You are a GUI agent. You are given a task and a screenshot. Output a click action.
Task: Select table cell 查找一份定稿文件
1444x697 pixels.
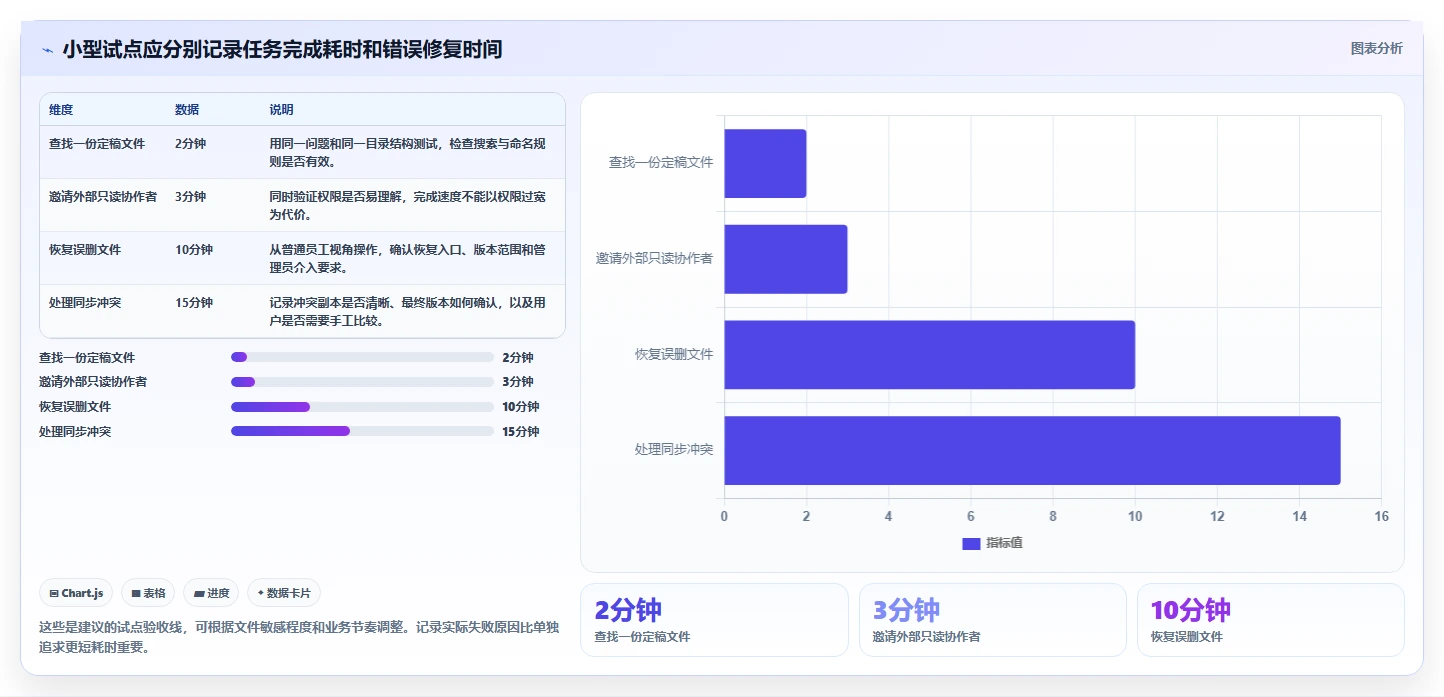(x=97, y=144)
